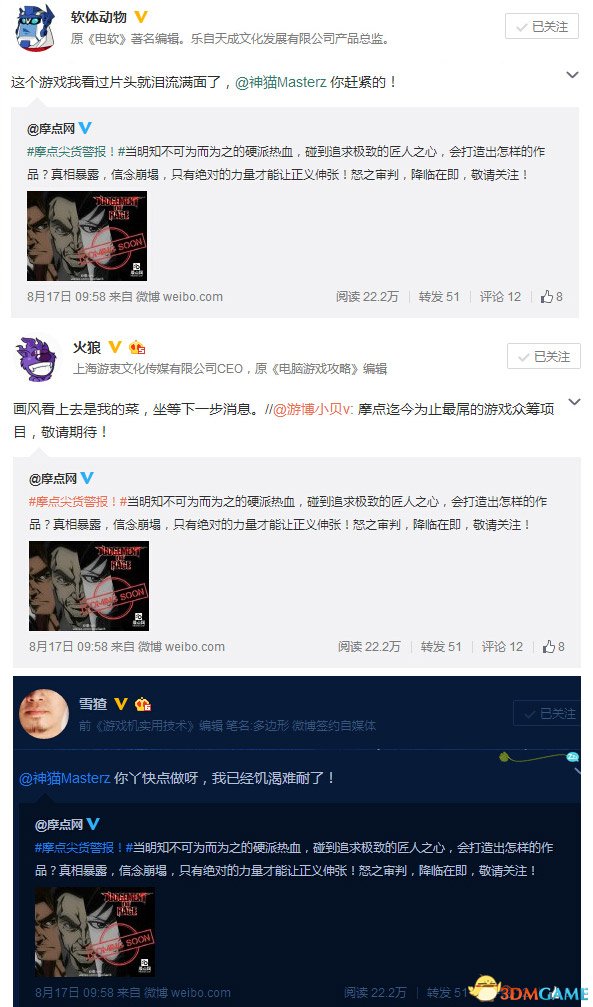Toggle the 已关注 follow button for 软体动物
593x1007 pixels.
click(542, 26)
